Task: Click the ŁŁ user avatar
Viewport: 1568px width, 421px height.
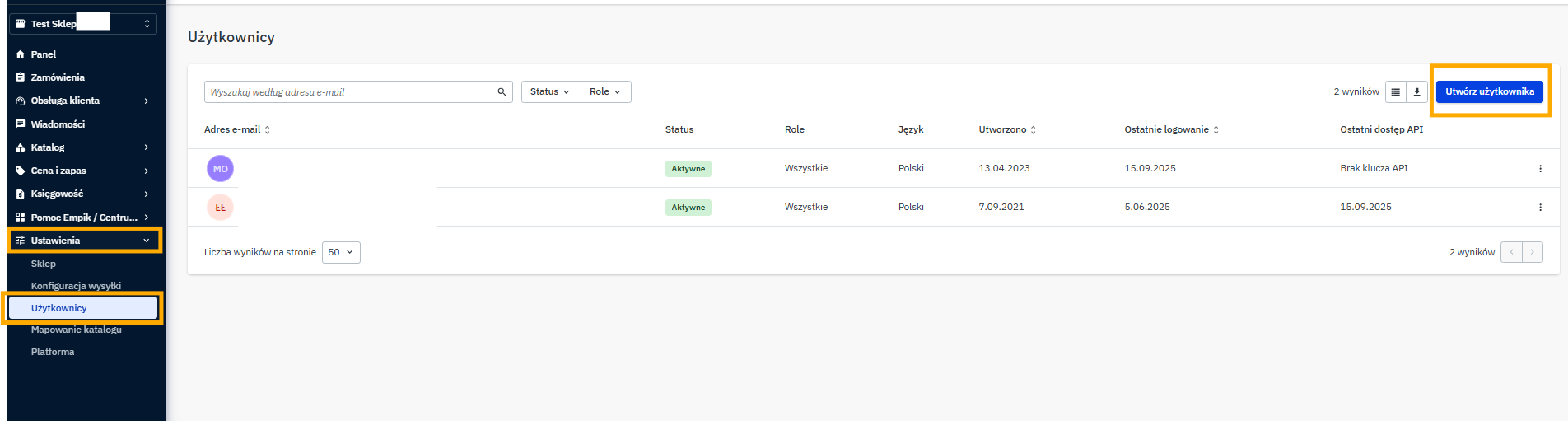Action: pos(220,208)
